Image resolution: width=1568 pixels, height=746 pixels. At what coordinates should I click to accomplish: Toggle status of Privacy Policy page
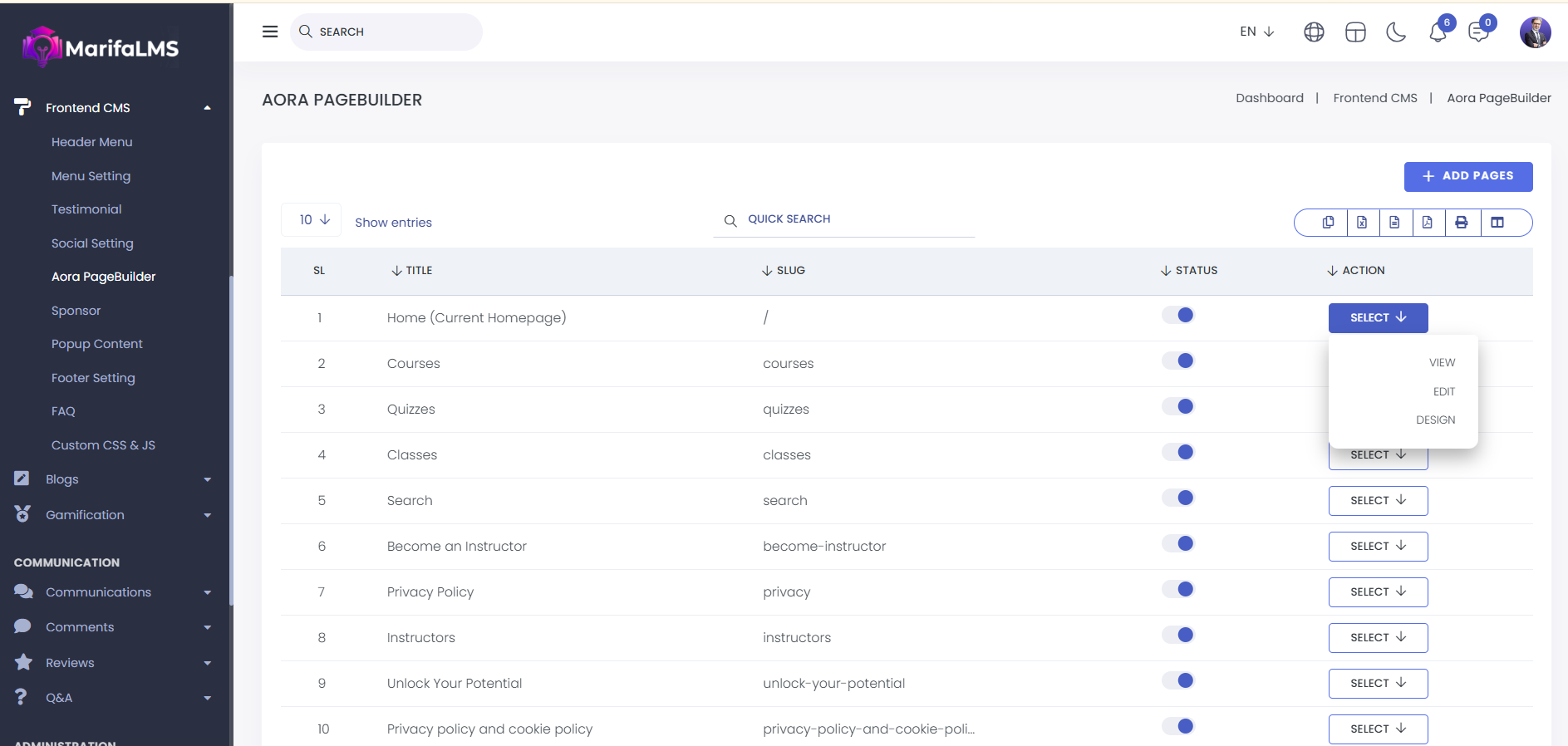(x=1178, y=589)
